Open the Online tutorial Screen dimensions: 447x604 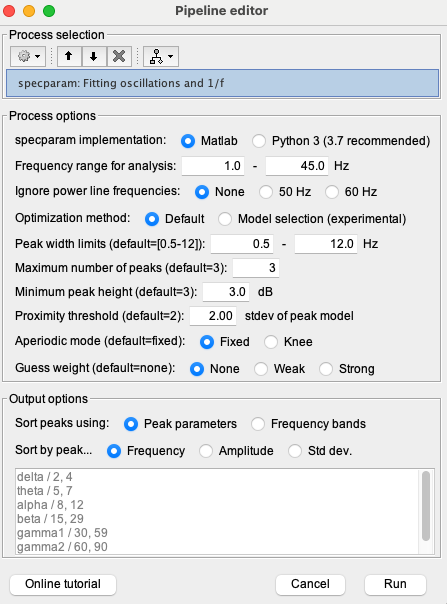pyautogui.click(x=63, y=584)
